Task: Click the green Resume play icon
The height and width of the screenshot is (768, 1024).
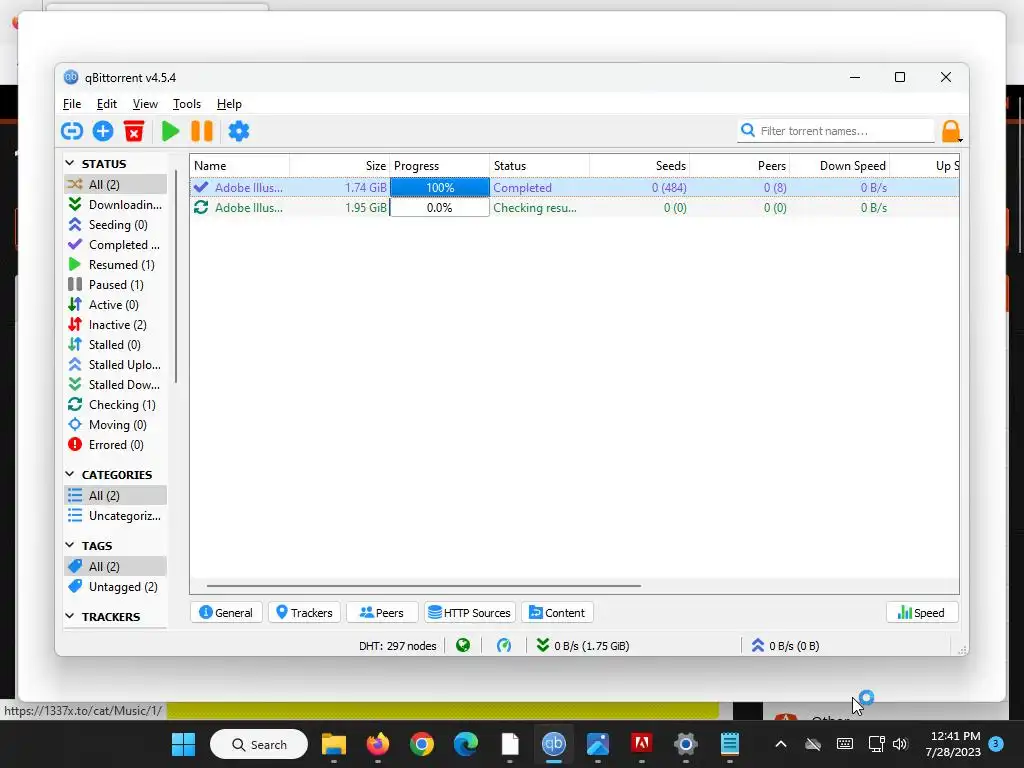Action: click(170, 131)
